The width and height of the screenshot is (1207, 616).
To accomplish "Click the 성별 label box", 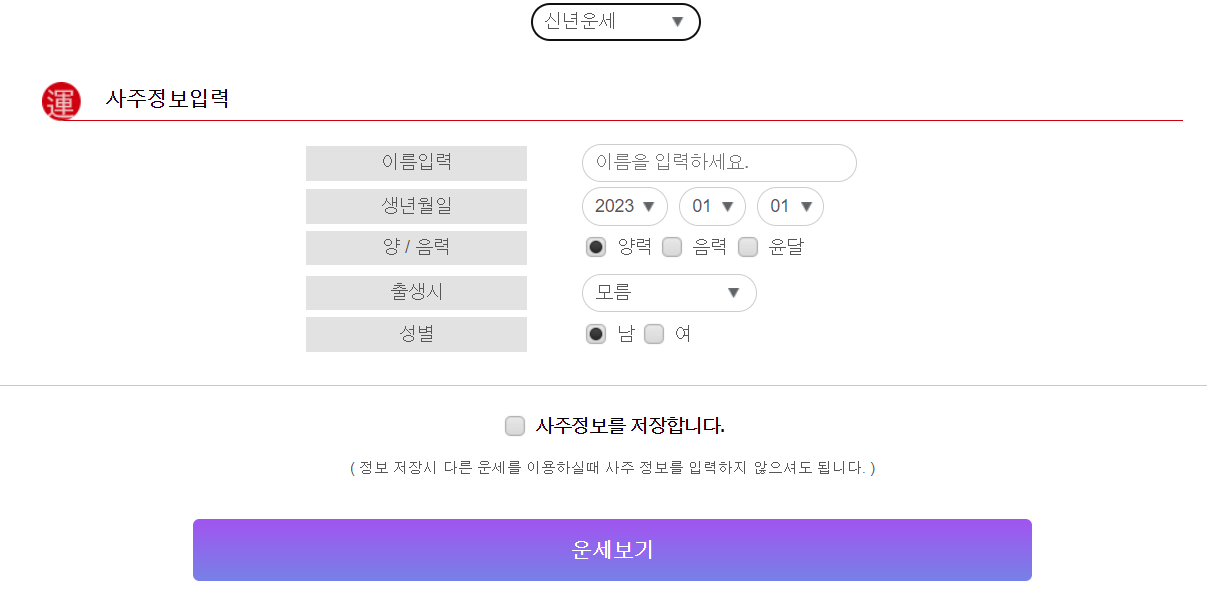I will [416, 334].
